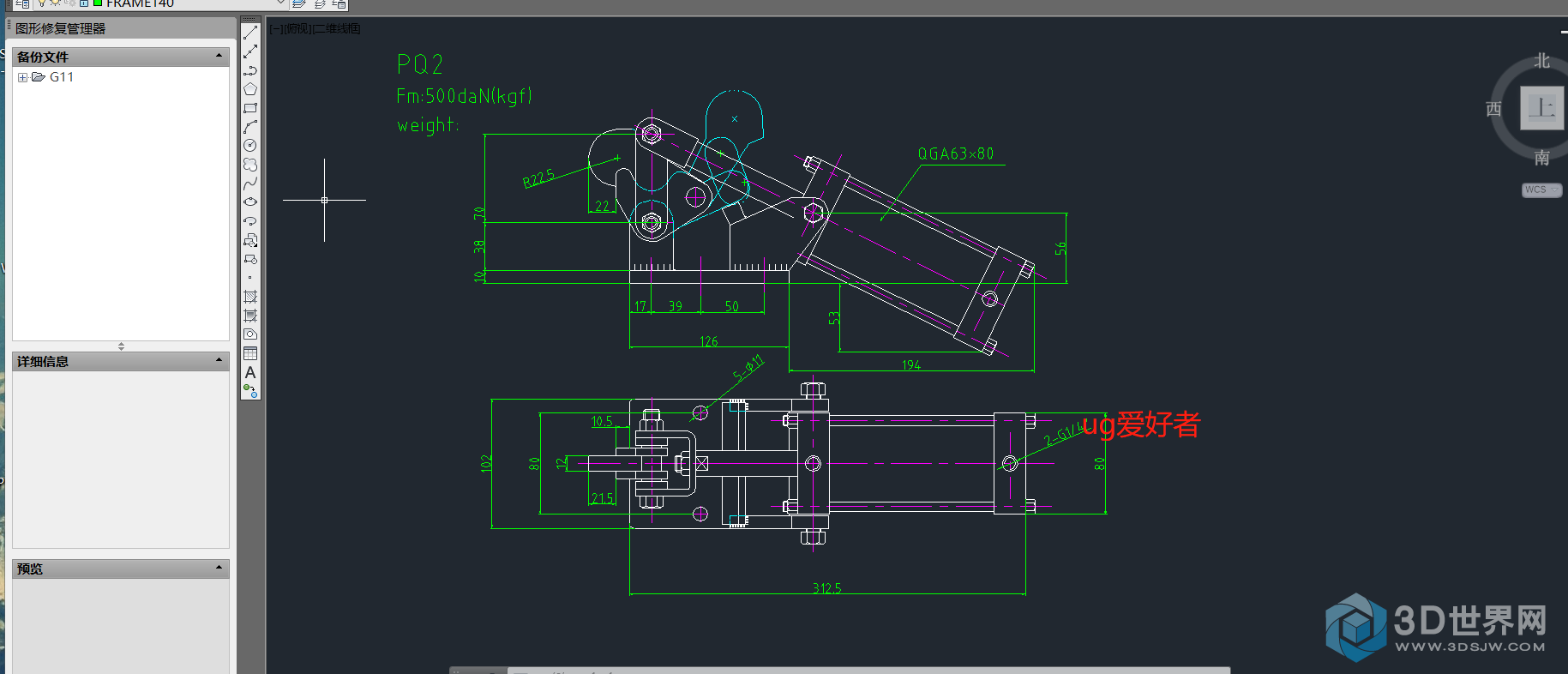Select the PQ2 title text
The image size is (1568, 674).
pos(420,64)
